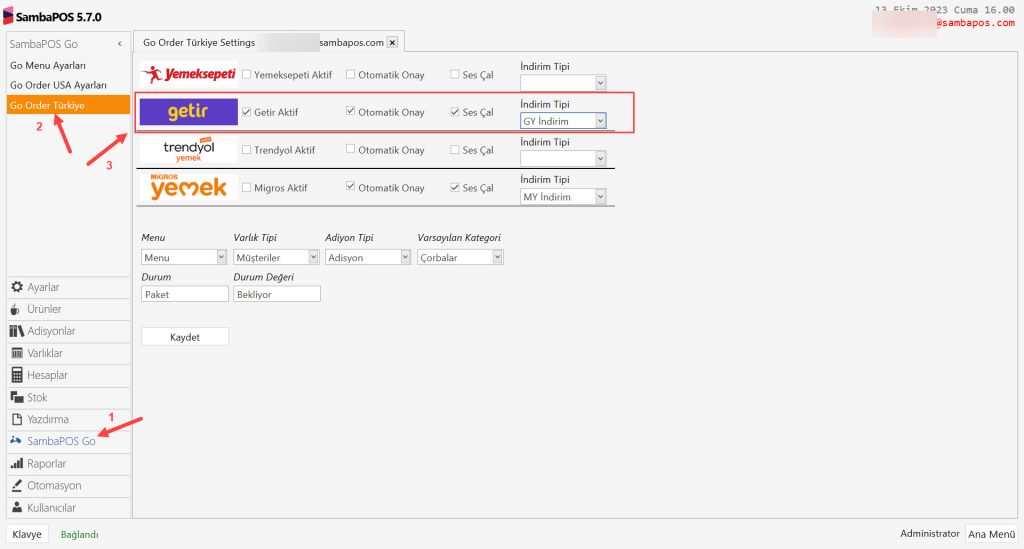This screenshot has height=549, width=1024.
Task: Select the Hesaplar calculator icon
Action: click(17, 375)
